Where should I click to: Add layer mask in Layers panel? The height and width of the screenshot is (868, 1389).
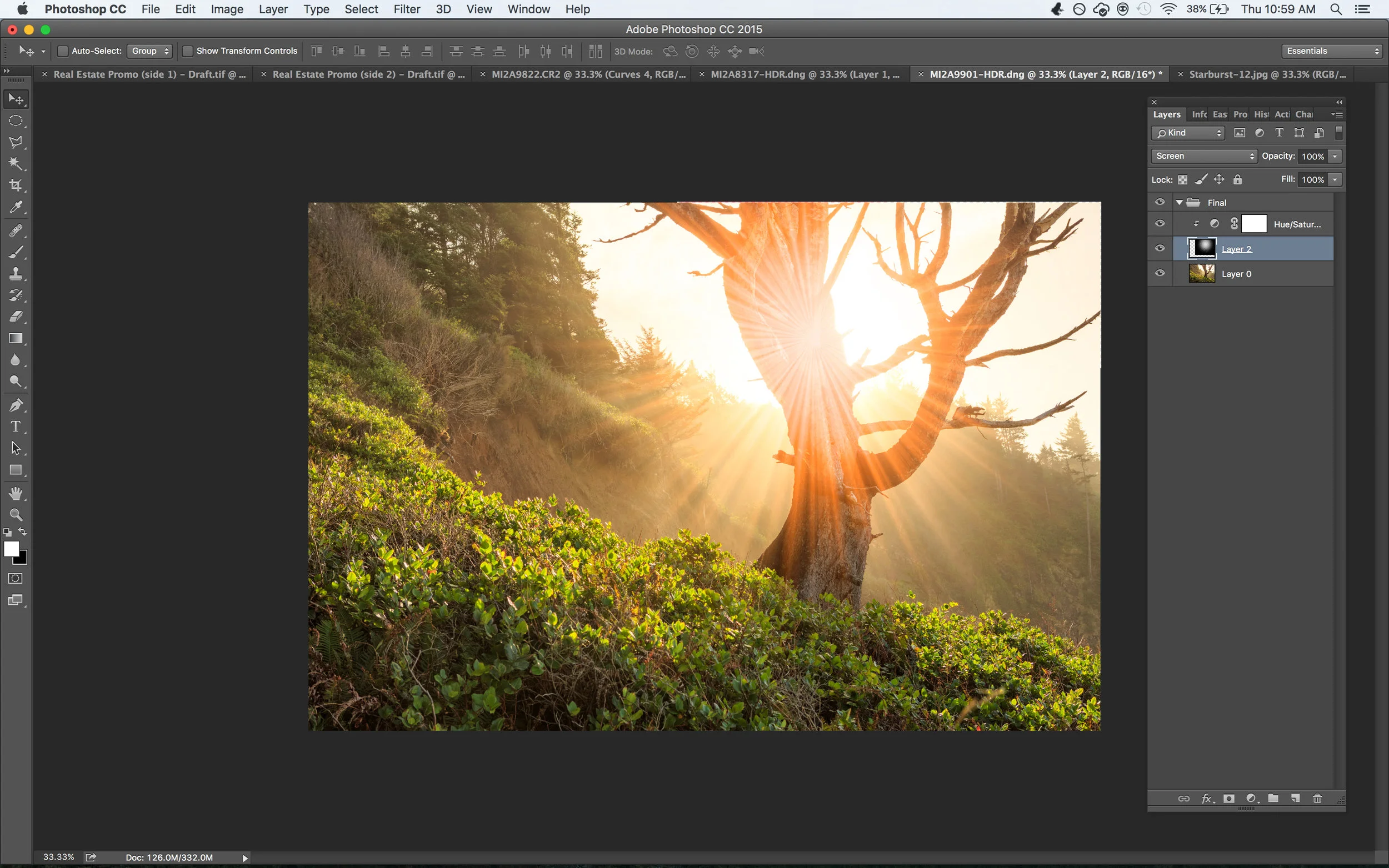[1229, 799]
